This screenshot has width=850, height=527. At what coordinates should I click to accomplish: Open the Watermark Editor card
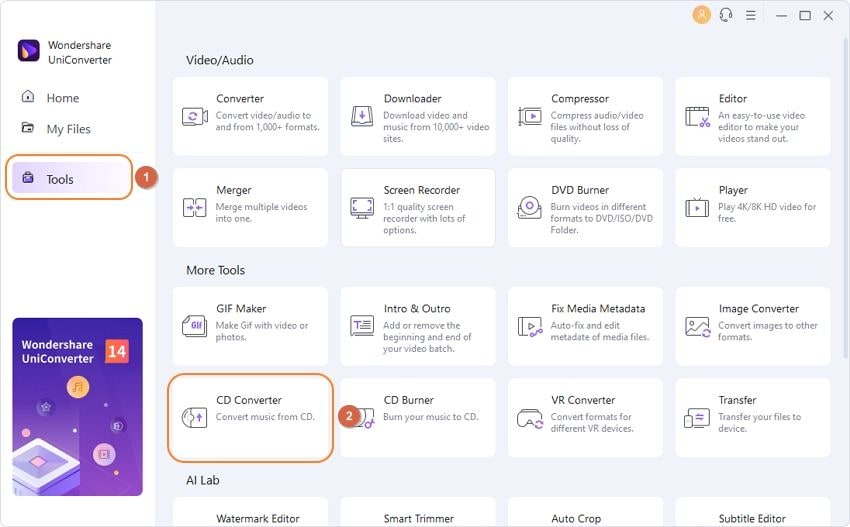pyautogui.click(x=250, y=512)
